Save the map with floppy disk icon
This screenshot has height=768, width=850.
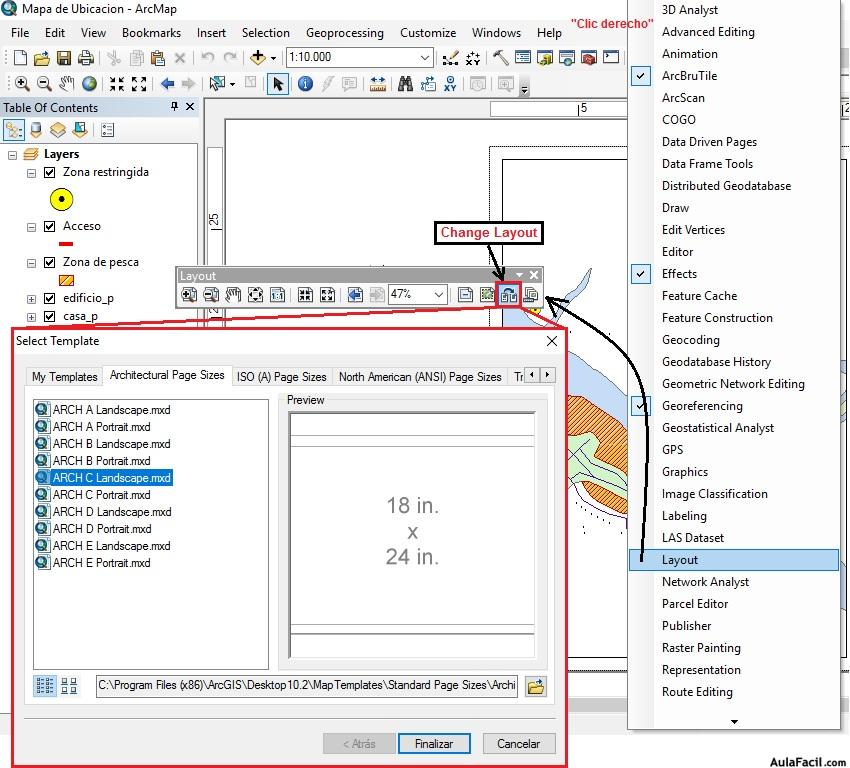[x=64, y=57]
